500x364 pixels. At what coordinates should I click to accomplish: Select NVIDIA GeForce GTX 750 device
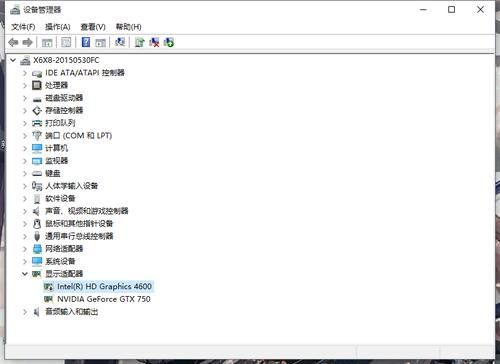tap(104, 299)
